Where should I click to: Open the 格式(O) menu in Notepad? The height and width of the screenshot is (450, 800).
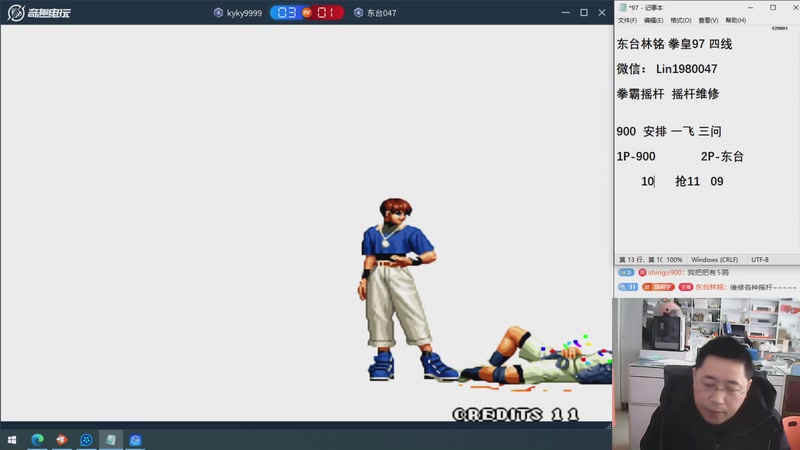click(x=681, y=20)
